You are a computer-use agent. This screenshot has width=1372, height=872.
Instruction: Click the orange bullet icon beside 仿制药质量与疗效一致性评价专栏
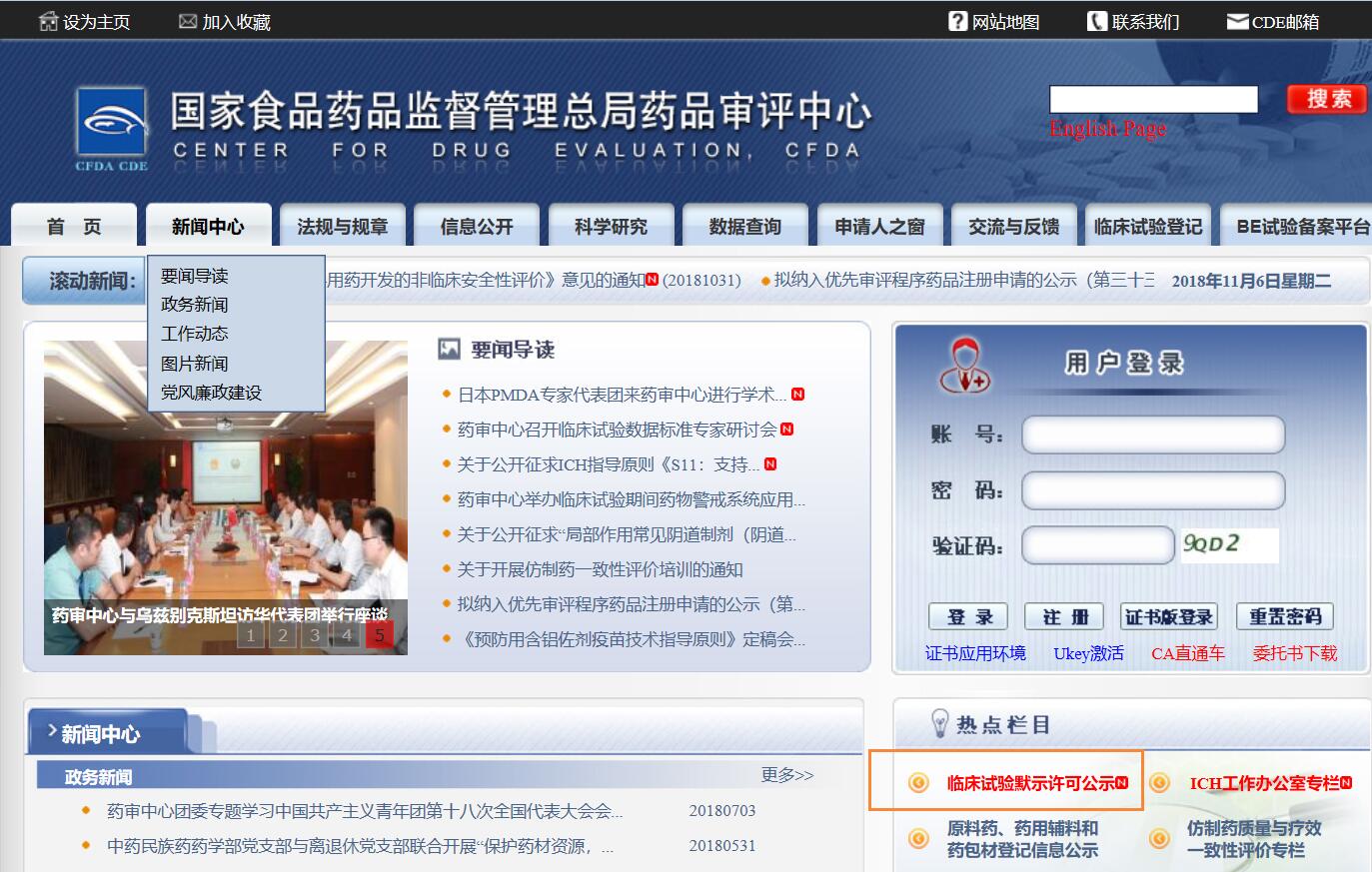(1159, 839)
